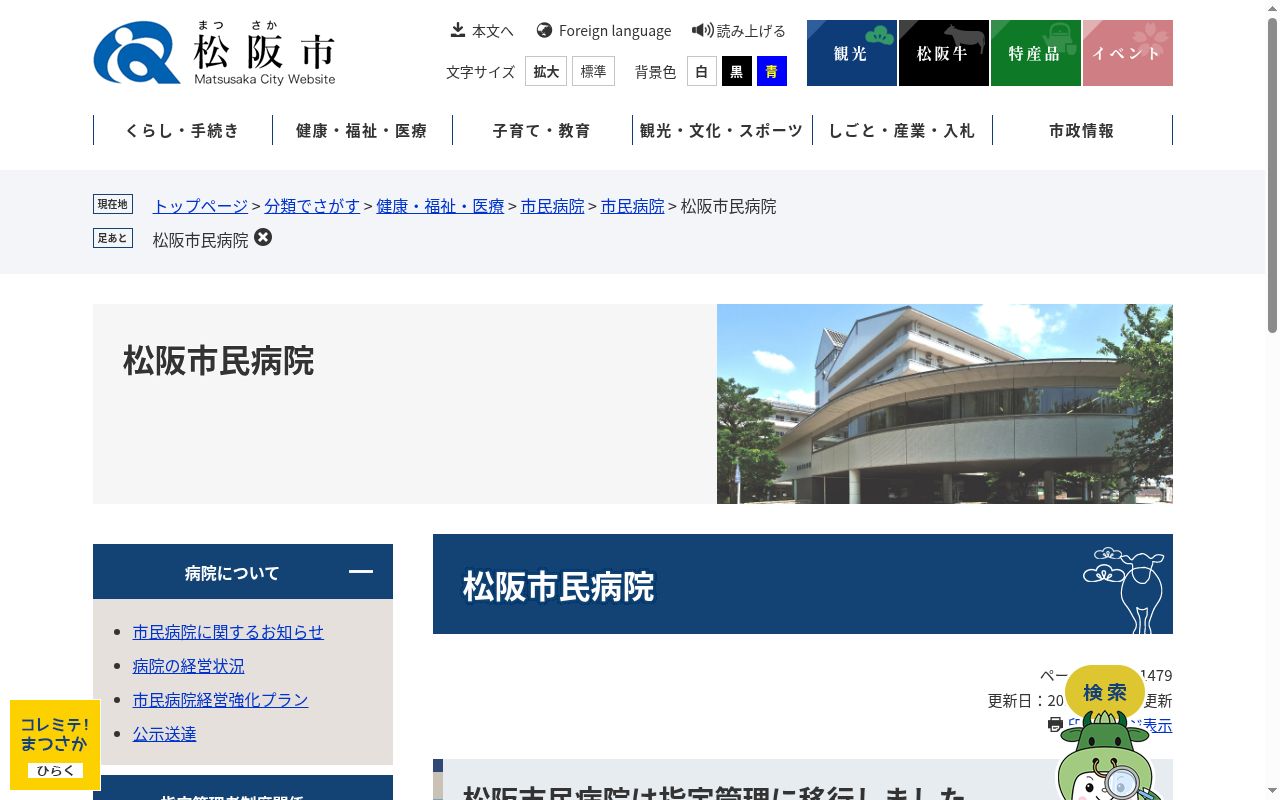The height and width of the screenshot is (800, 1280).
Task: Open 公示送達 link
Action: point(164,734)
